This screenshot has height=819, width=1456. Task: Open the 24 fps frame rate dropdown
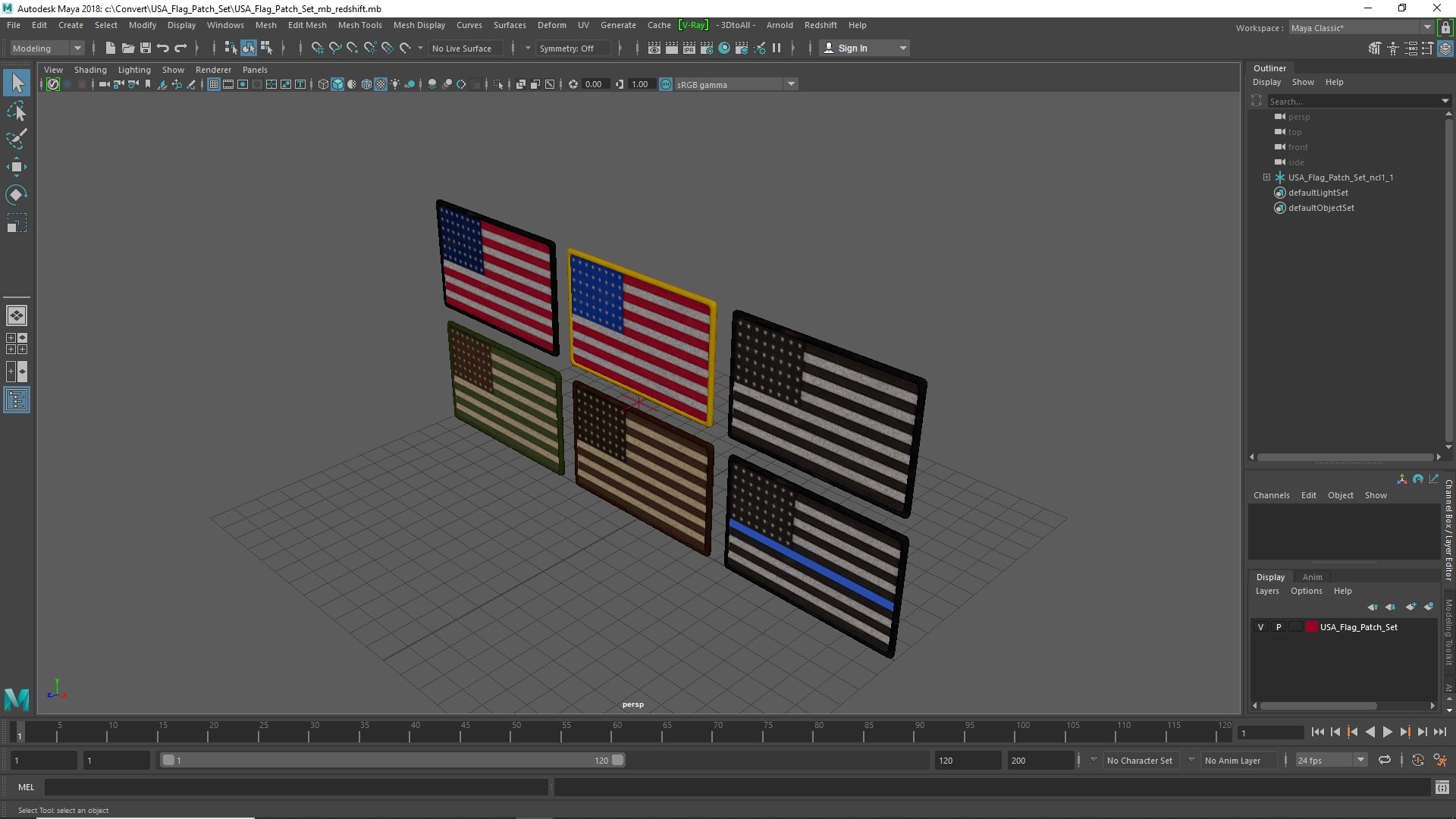1331,761
